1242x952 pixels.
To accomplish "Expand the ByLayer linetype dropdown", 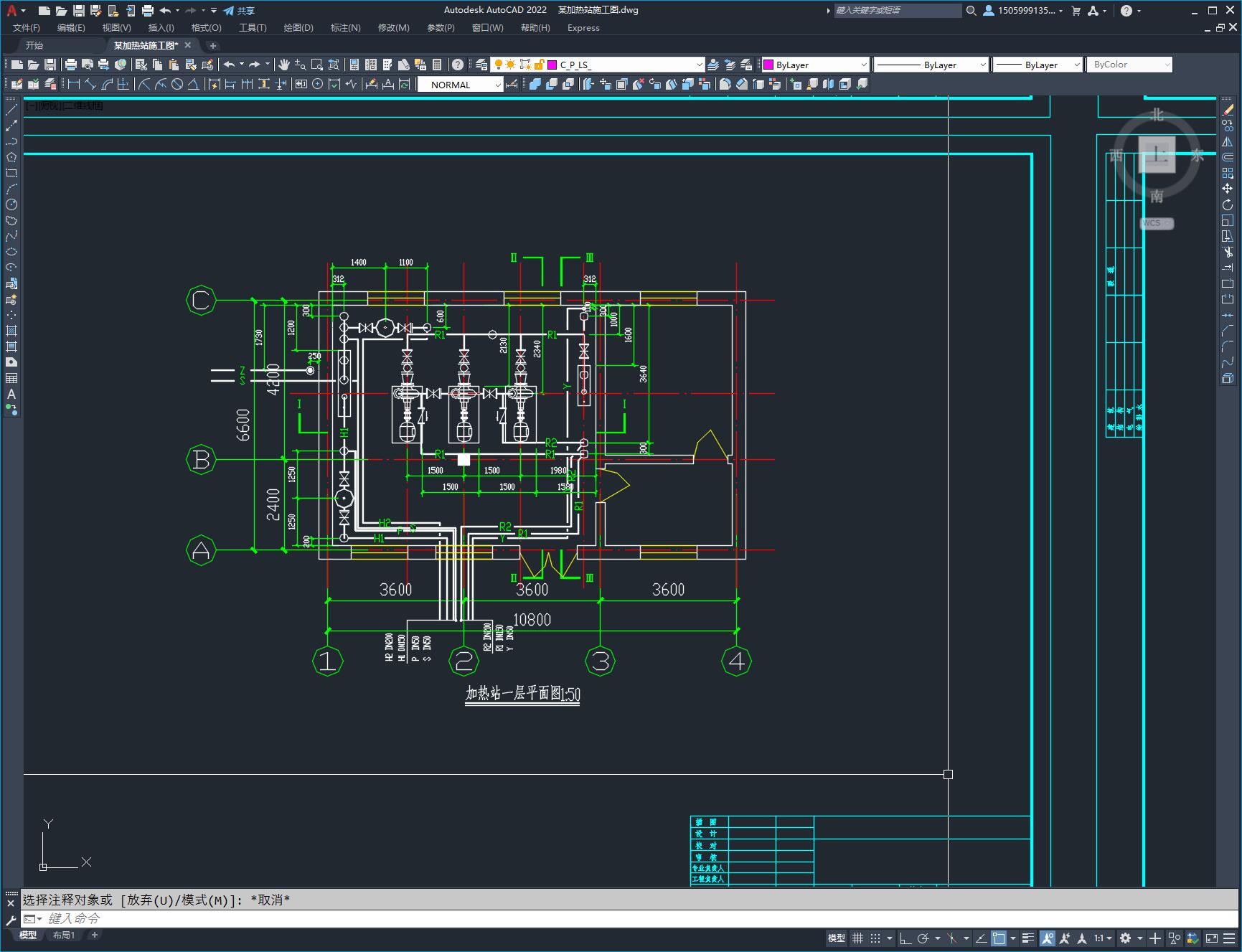I will pos(931,65).
